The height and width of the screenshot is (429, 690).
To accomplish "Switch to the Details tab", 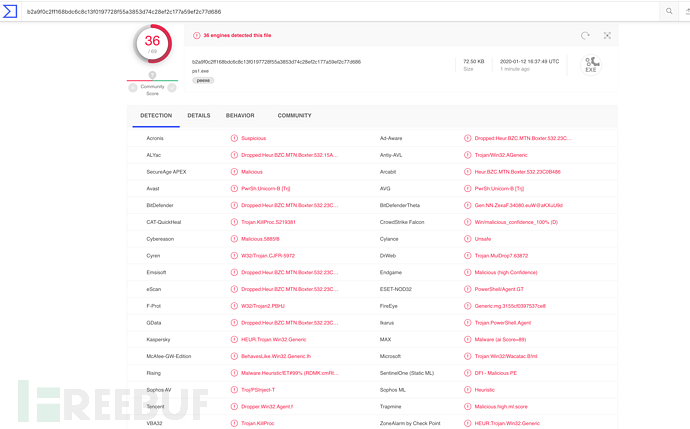I will click(x=199, y=116).
